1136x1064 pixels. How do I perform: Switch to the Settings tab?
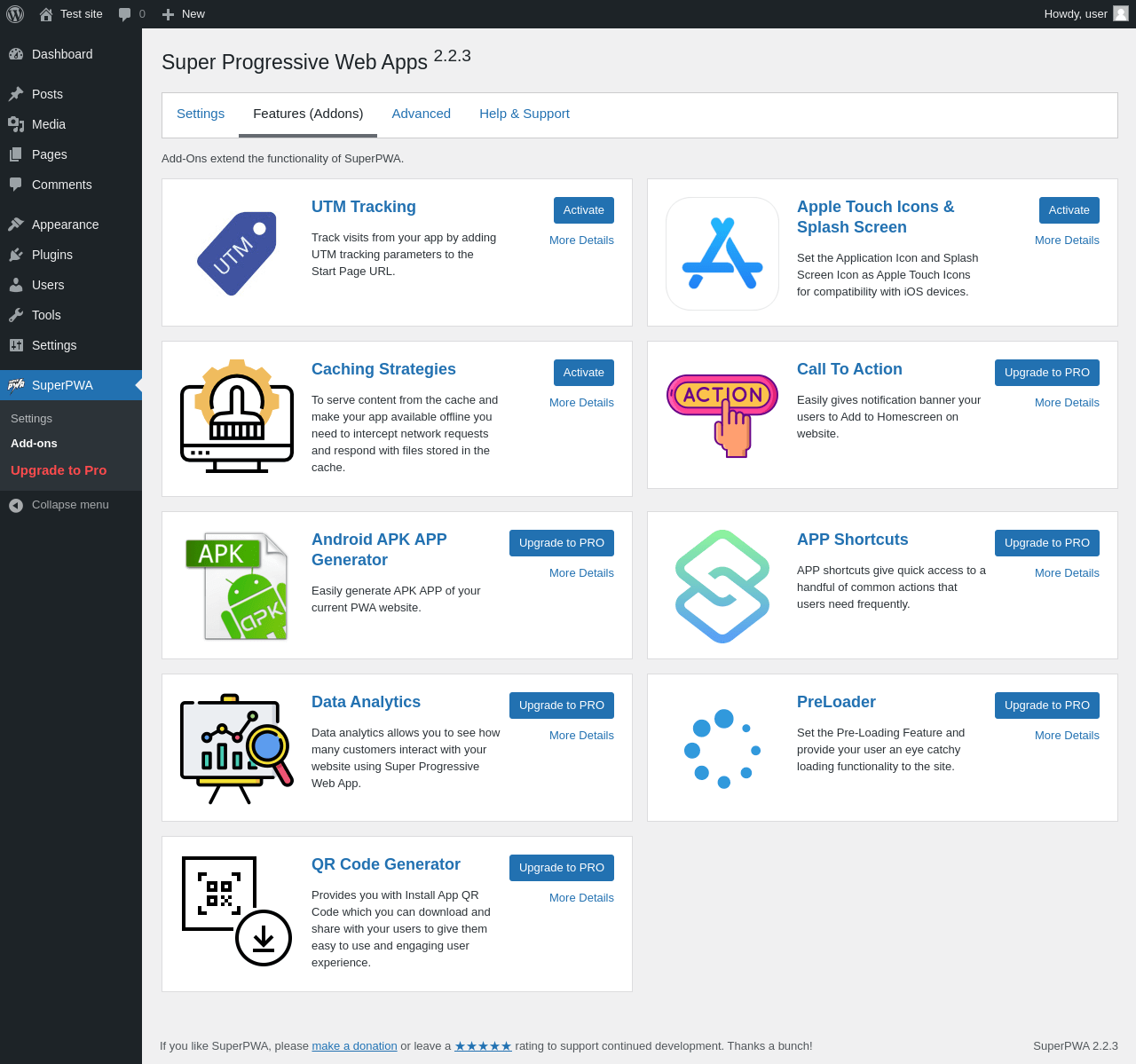coord(201,114)
